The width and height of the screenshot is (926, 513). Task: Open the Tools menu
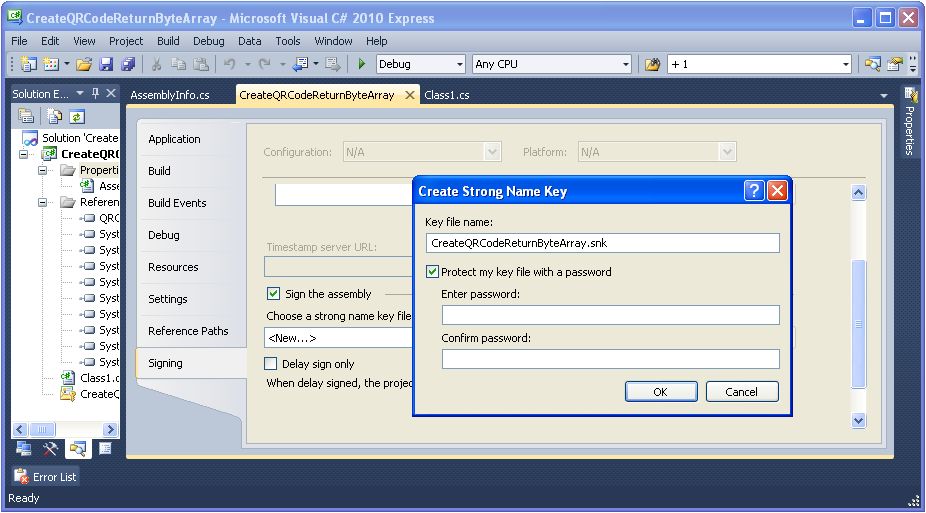[288, 41]
